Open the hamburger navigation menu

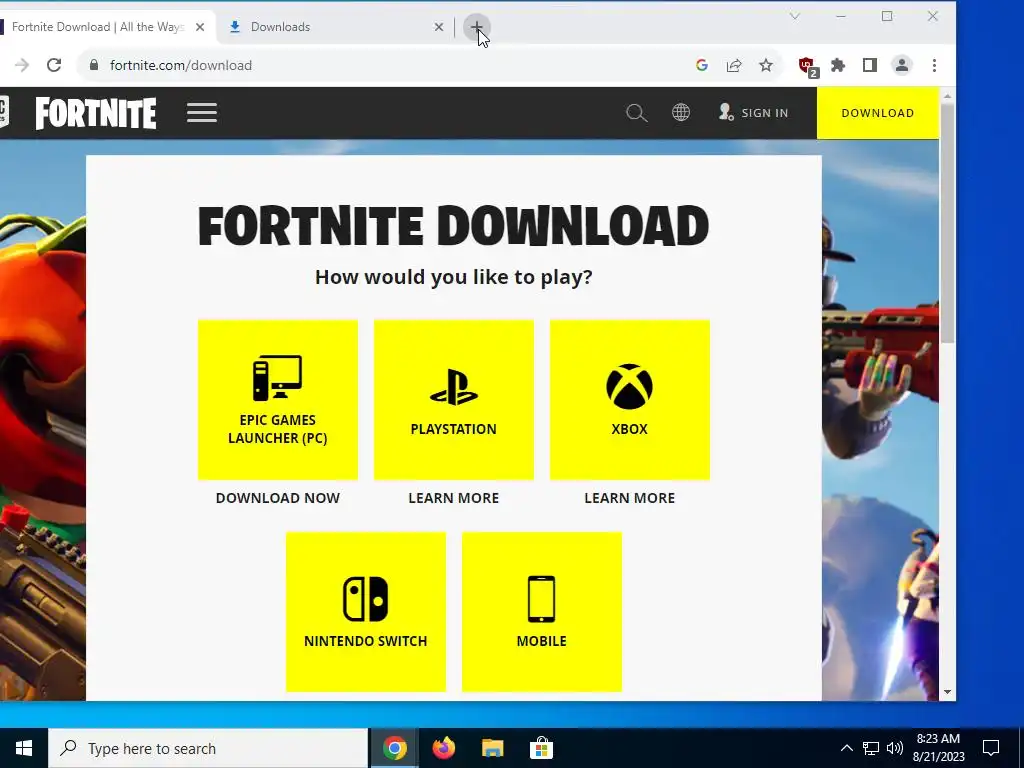pos(202,113)
